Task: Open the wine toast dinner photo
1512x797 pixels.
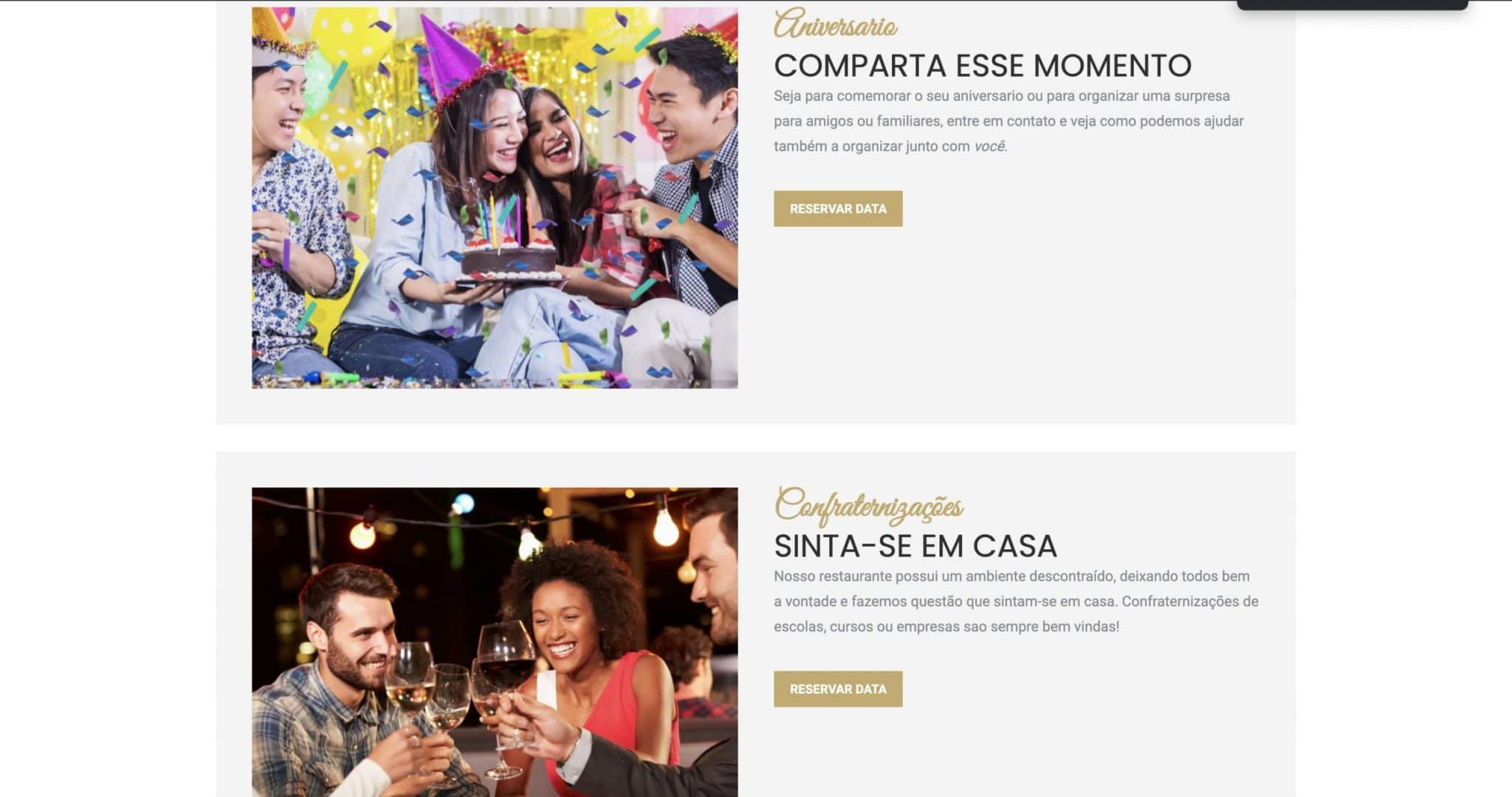Action: tap(495, 642)
